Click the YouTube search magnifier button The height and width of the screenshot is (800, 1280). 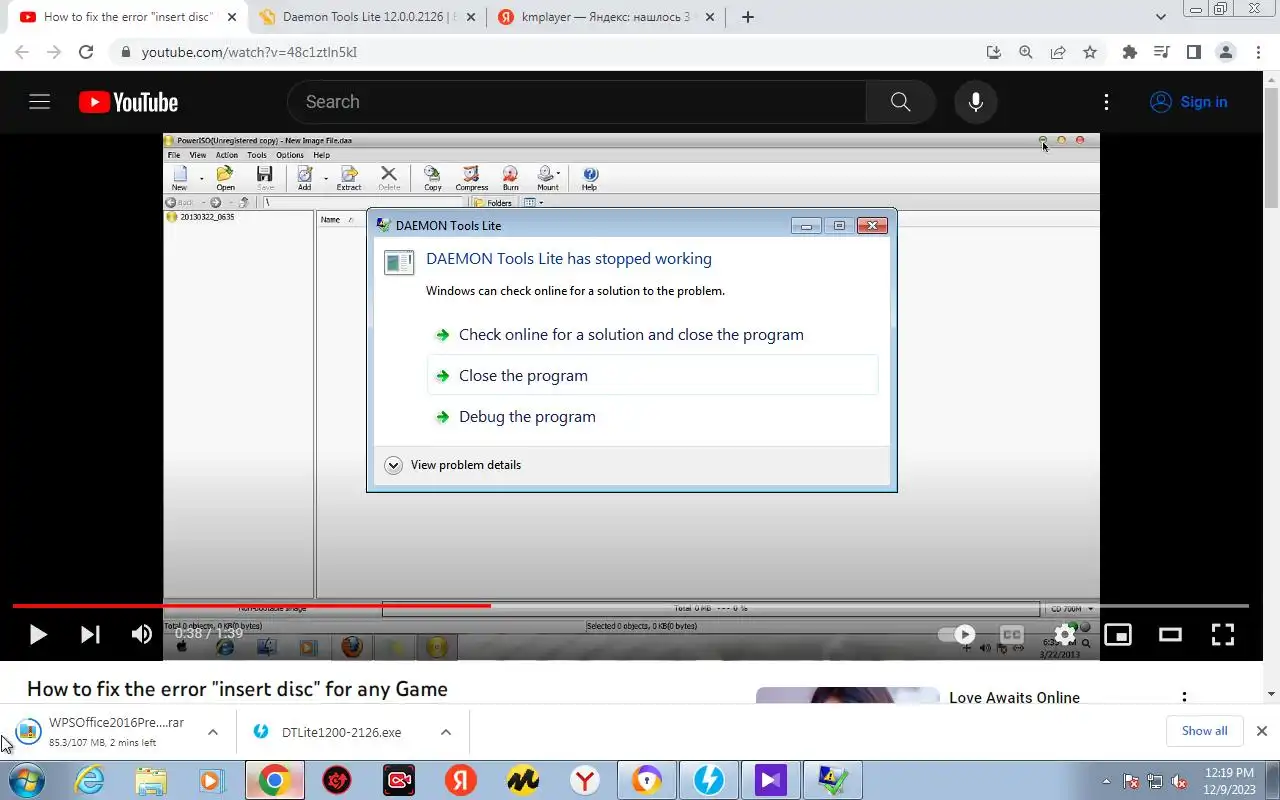pos(900,102)
